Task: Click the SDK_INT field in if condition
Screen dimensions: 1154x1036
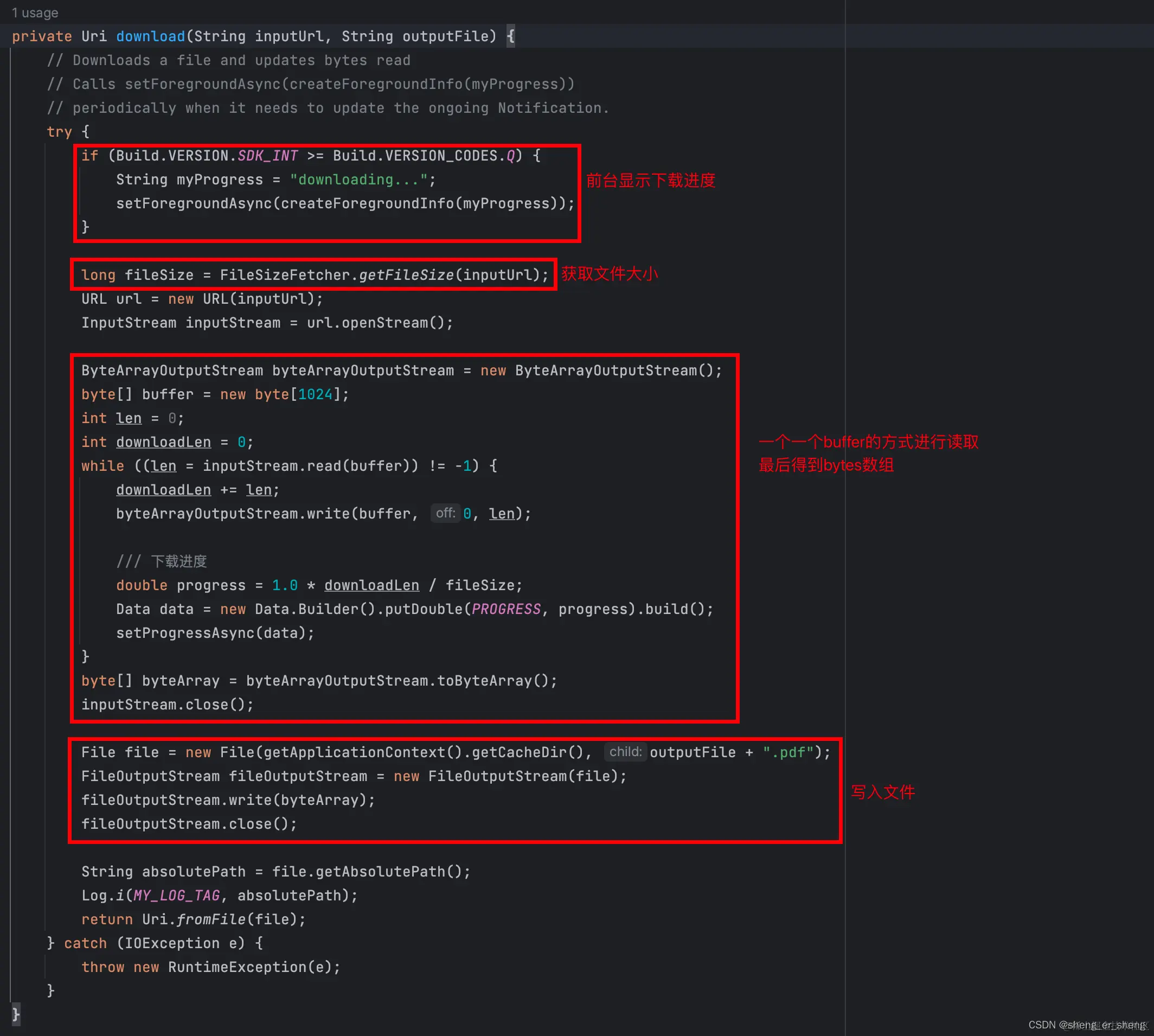Action: [x=267, y=156]
